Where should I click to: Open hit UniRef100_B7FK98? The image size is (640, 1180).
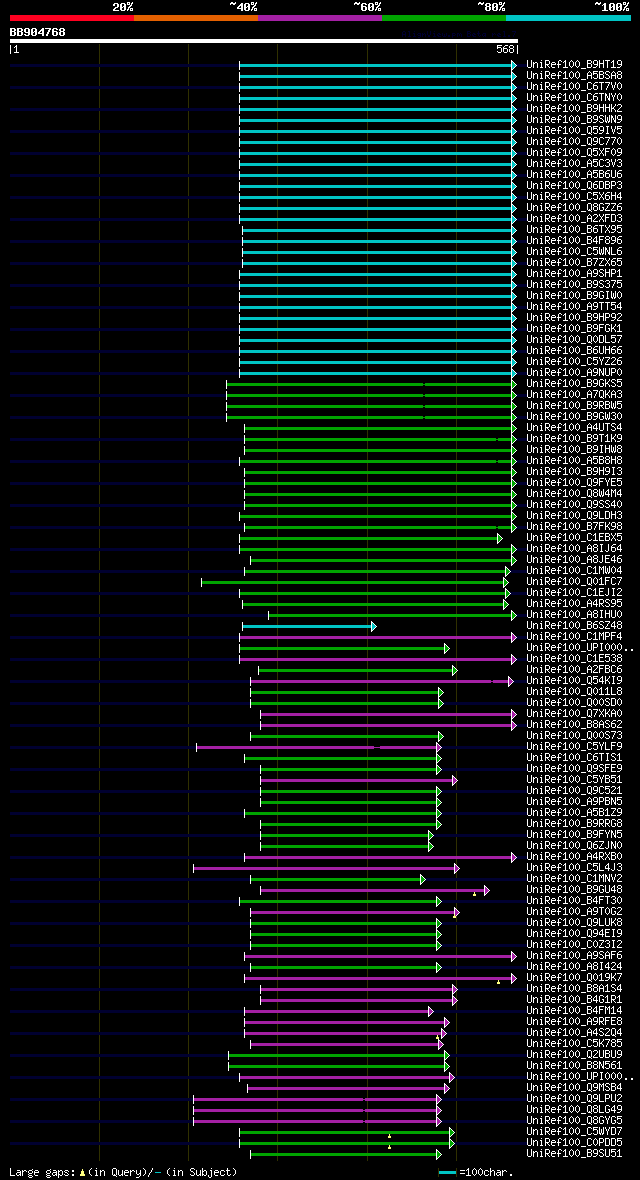click(x=574, y=526)
